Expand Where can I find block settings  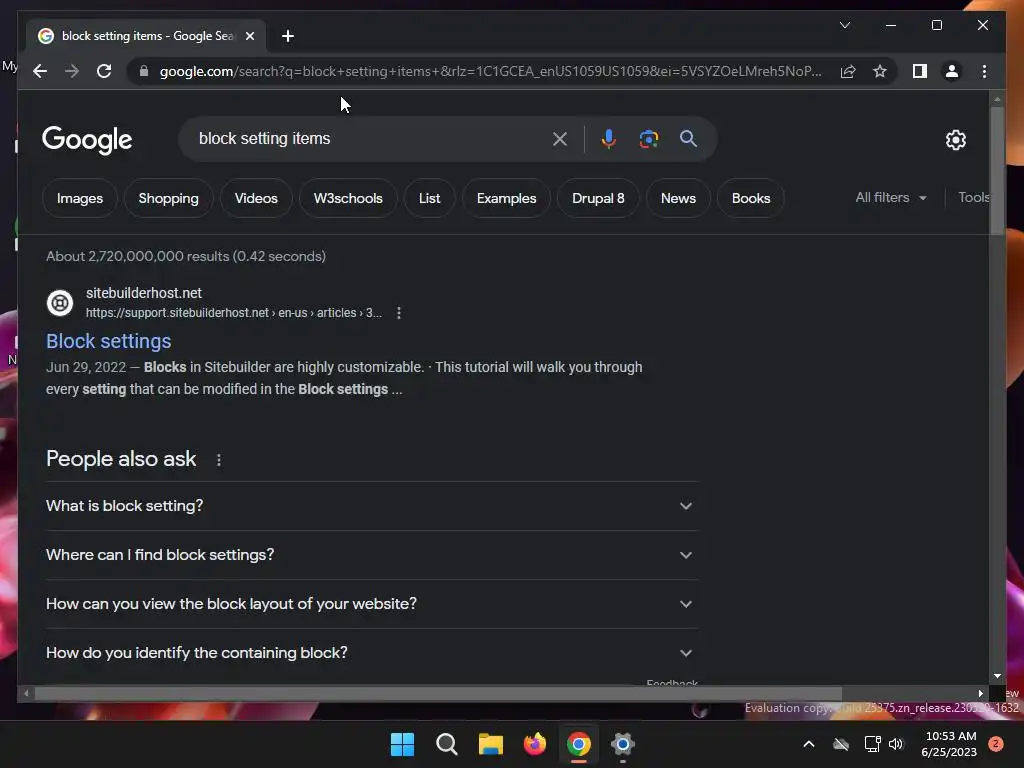(x=372, y=555)
